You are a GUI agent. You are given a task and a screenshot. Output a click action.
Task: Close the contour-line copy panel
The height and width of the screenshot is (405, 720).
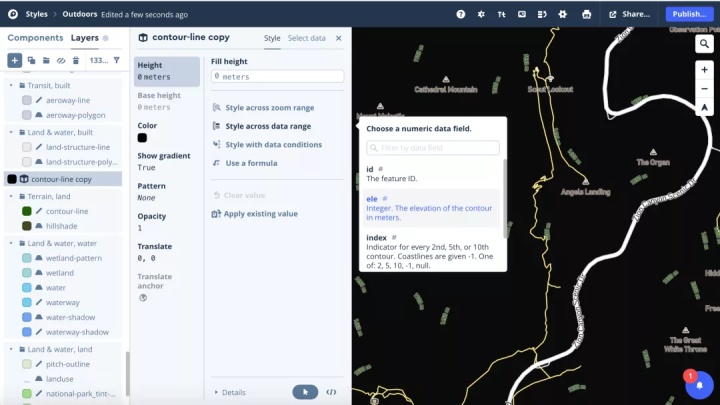coord(338,38)
